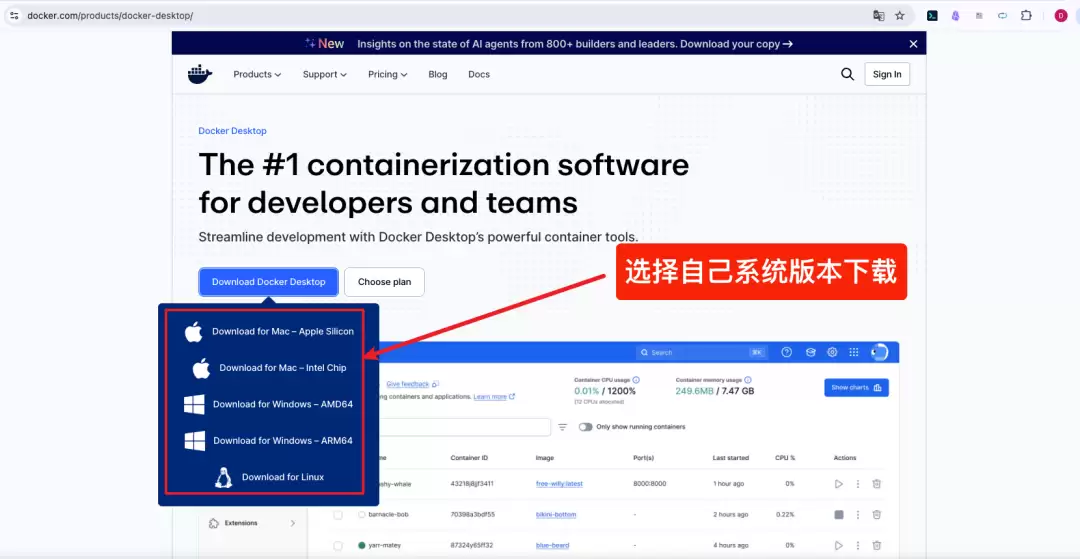Screen dimensions: 1080x559
Task: Start the free-willy:latest container with play icon
Action: pyautogui.click(x=839, y=484)
